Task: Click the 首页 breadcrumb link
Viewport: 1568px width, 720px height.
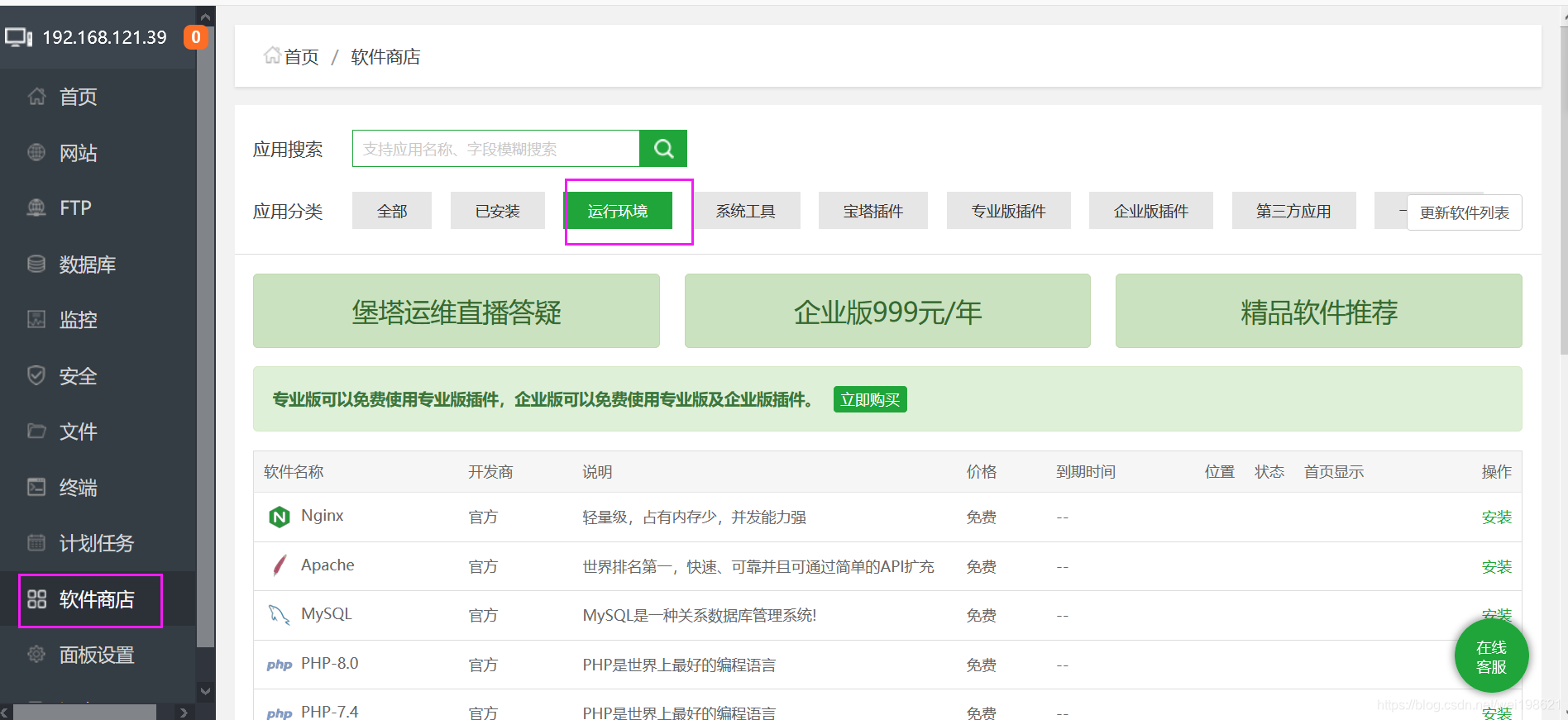Action: [302, 56]
